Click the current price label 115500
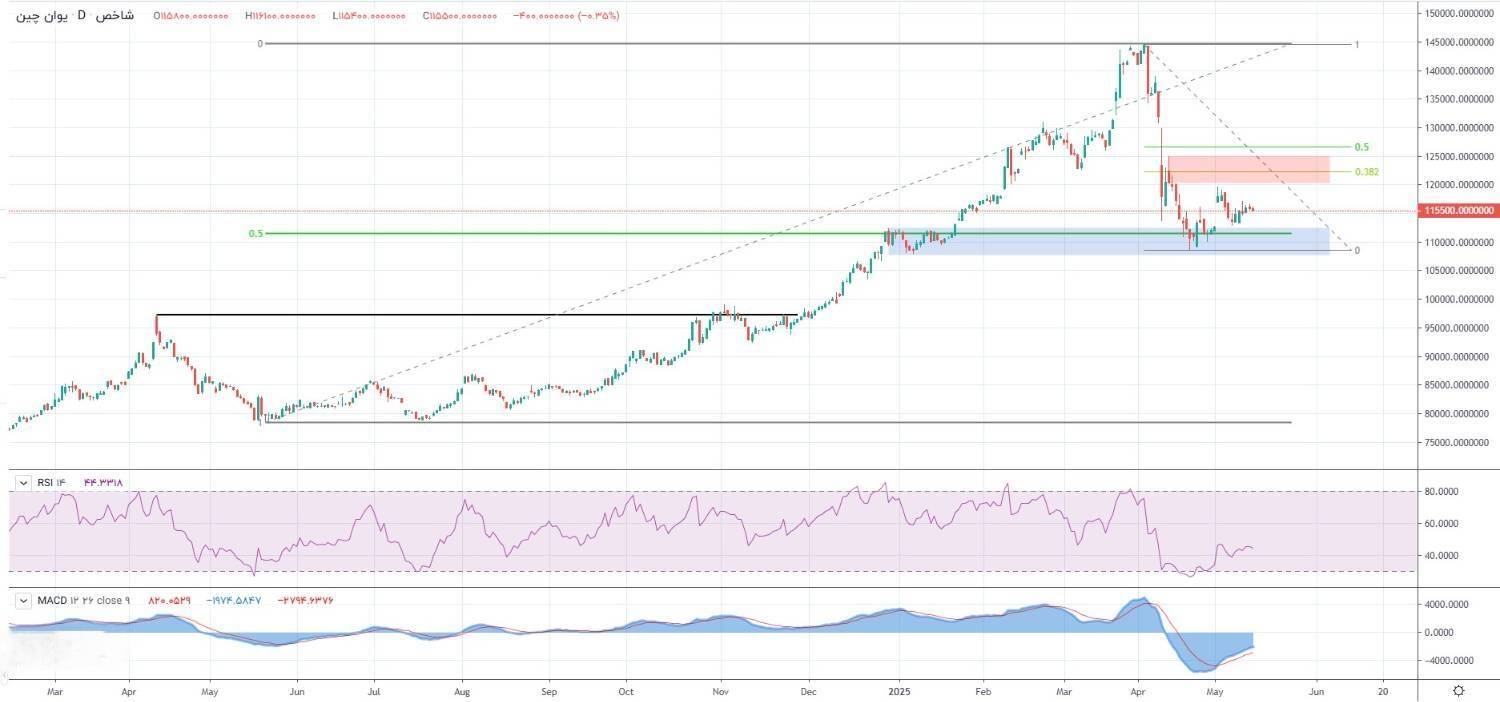1500x702 pixels. [x=1457, y=211]
